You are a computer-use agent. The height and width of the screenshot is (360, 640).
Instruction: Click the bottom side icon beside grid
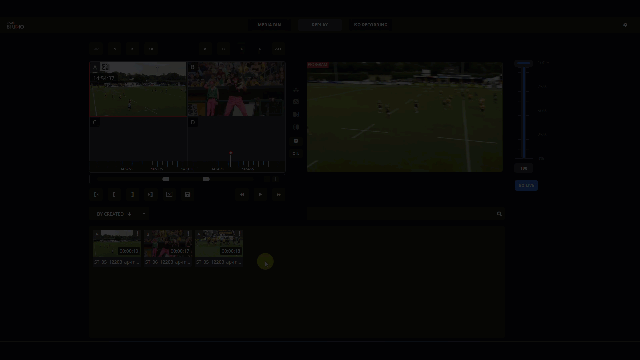click(x=296, y=154)
